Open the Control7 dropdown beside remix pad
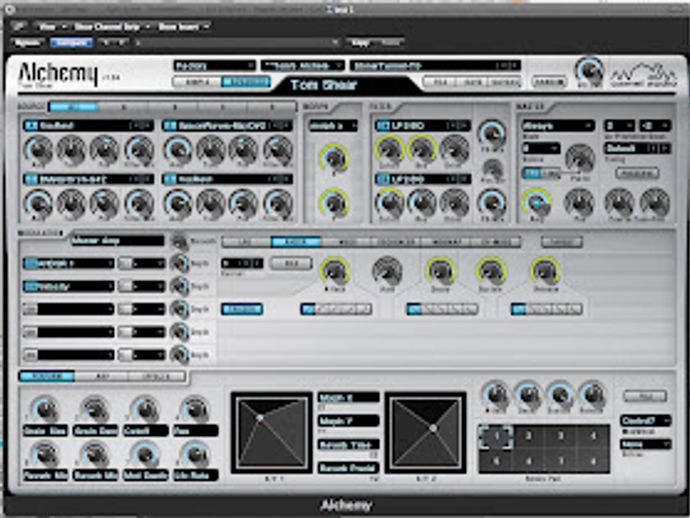Image resolution: width=690 pixels, height=518 pixels. click(x=646, y=421)
